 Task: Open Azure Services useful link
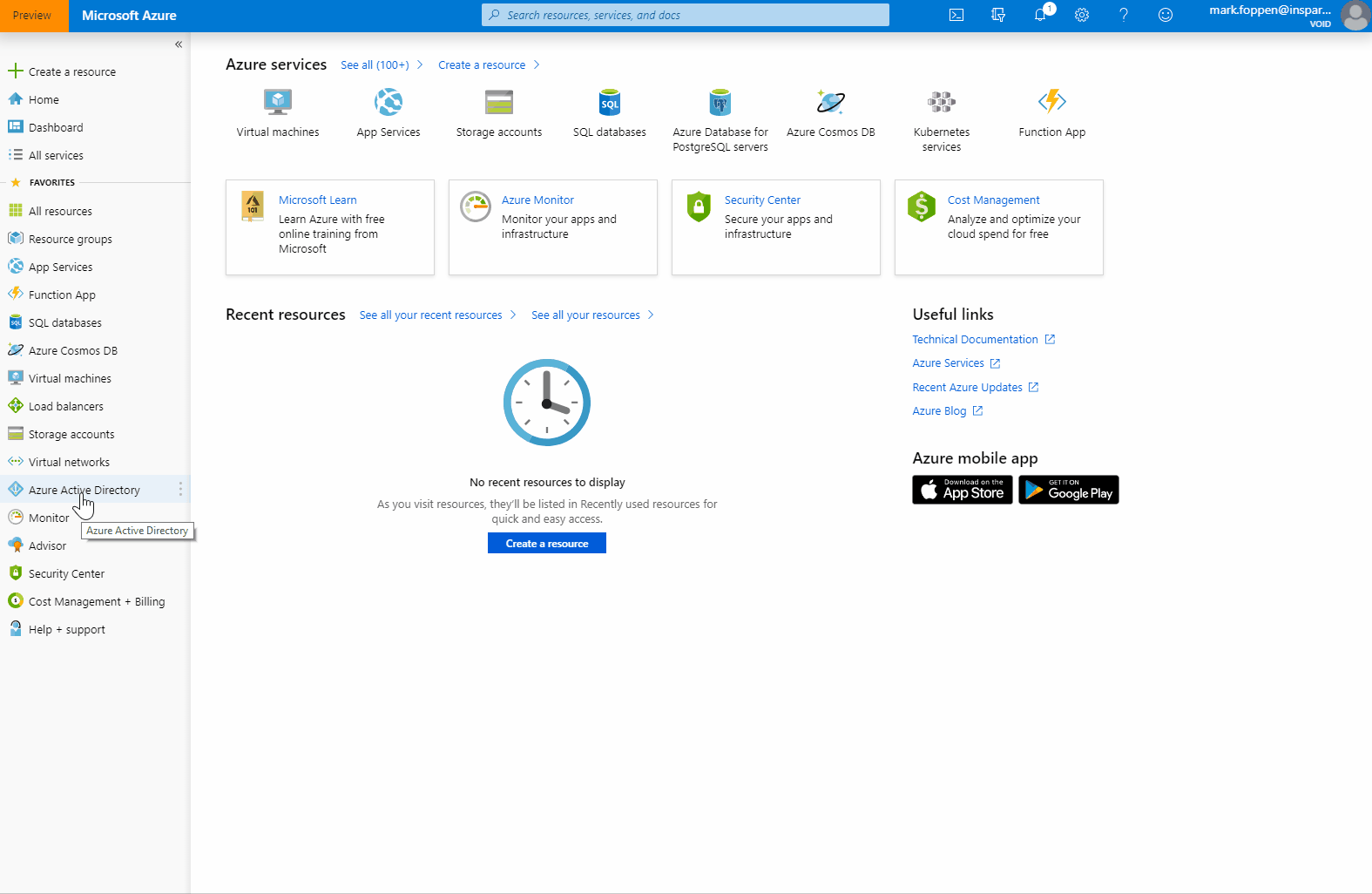[x=956, y=362]
